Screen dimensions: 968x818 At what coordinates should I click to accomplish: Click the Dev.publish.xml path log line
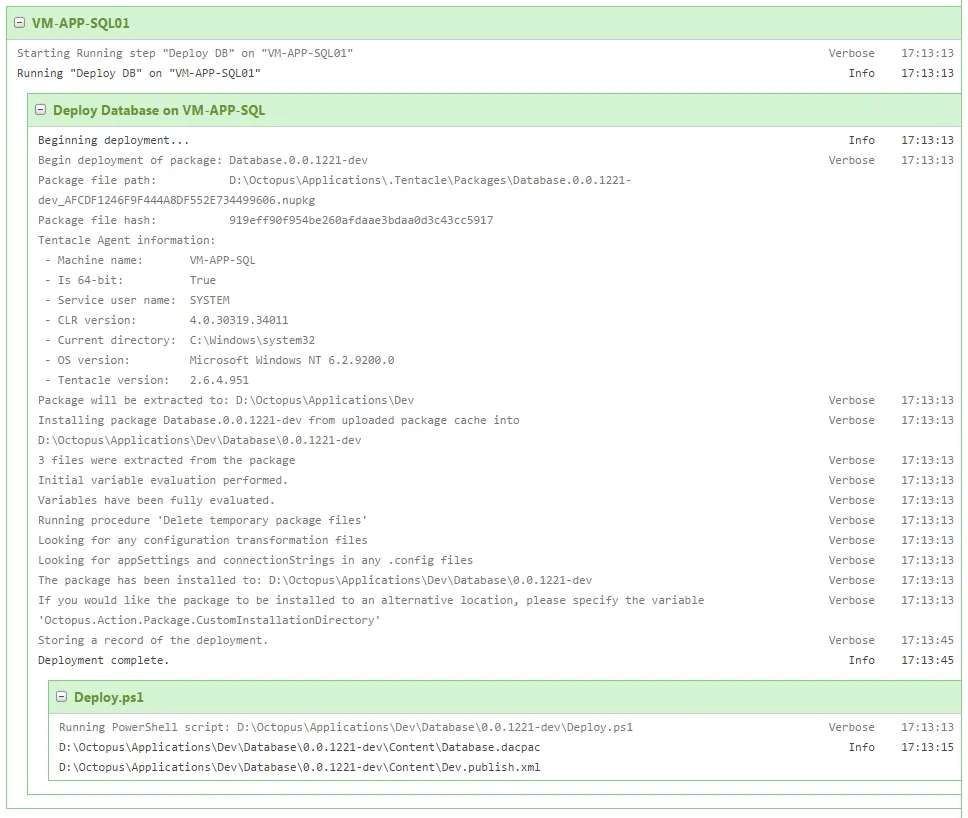(x=299, y=767)
